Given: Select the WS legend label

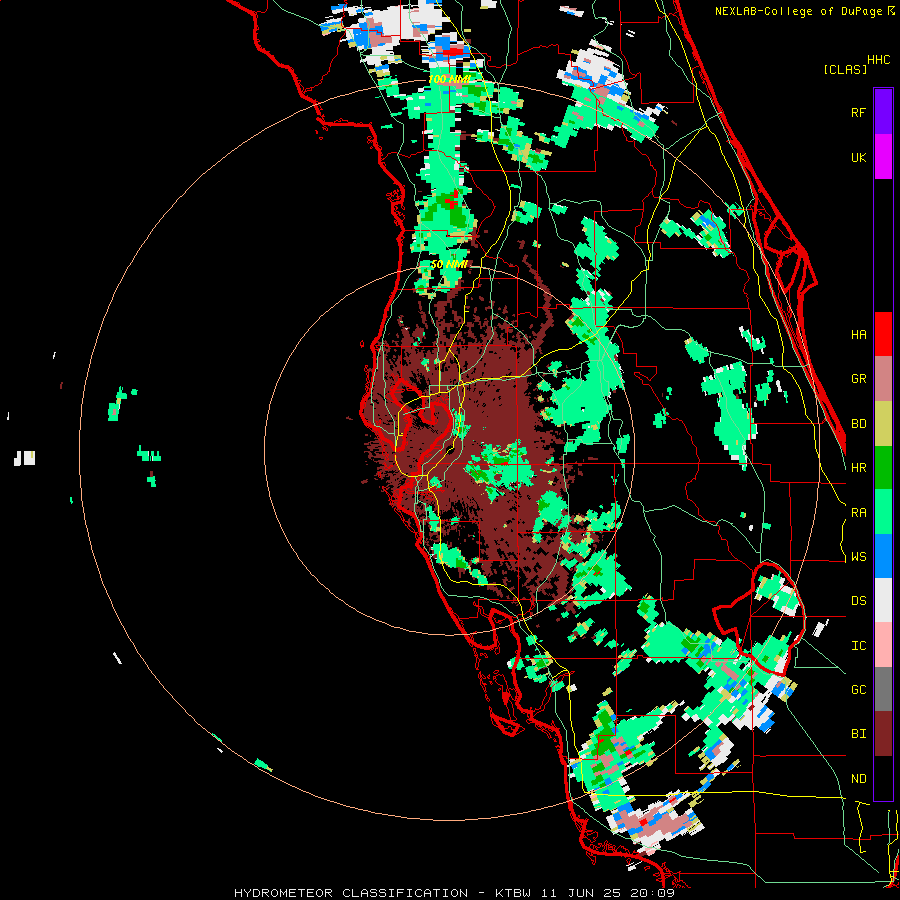Looking at the screenshot, I should point(859,557).
